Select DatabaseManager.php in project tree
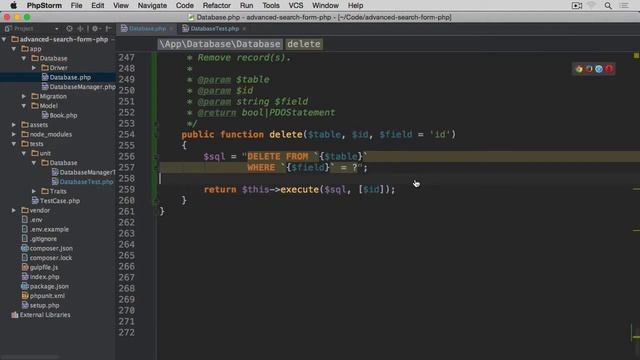 82,87
